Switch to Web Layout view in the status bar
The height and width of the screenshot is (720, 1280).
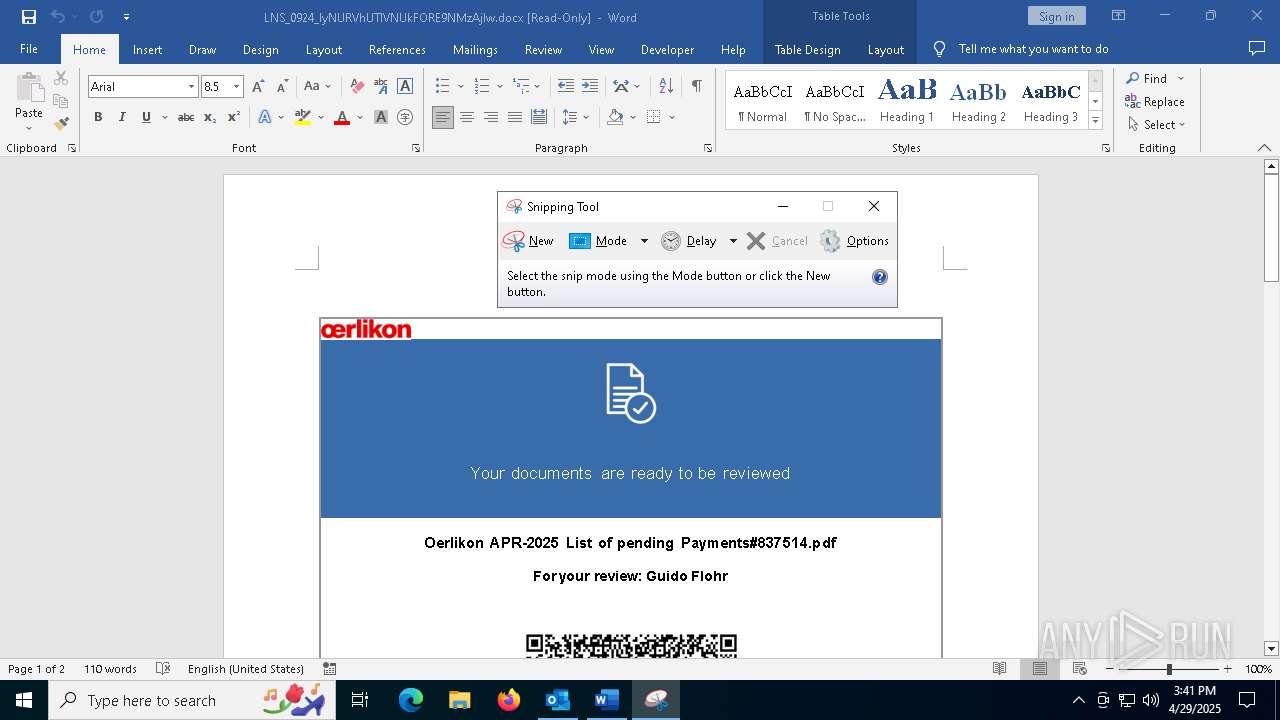pos(1080,669)
